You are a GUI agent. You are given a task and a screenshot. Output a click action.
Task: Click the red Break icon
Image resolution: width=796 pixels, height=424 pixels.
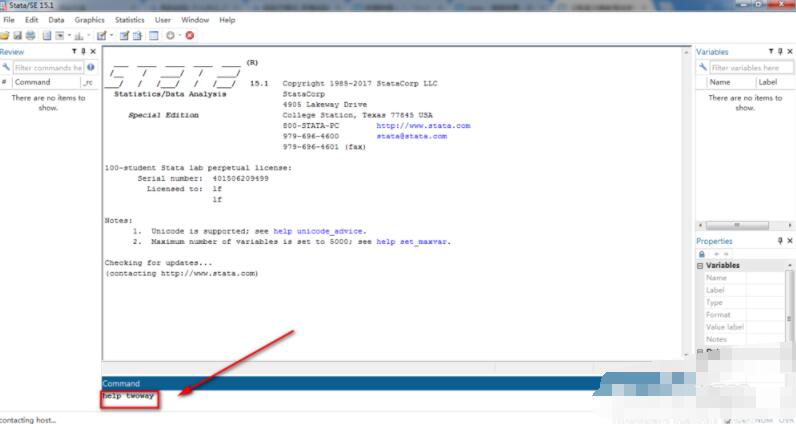tap(190, 36)
